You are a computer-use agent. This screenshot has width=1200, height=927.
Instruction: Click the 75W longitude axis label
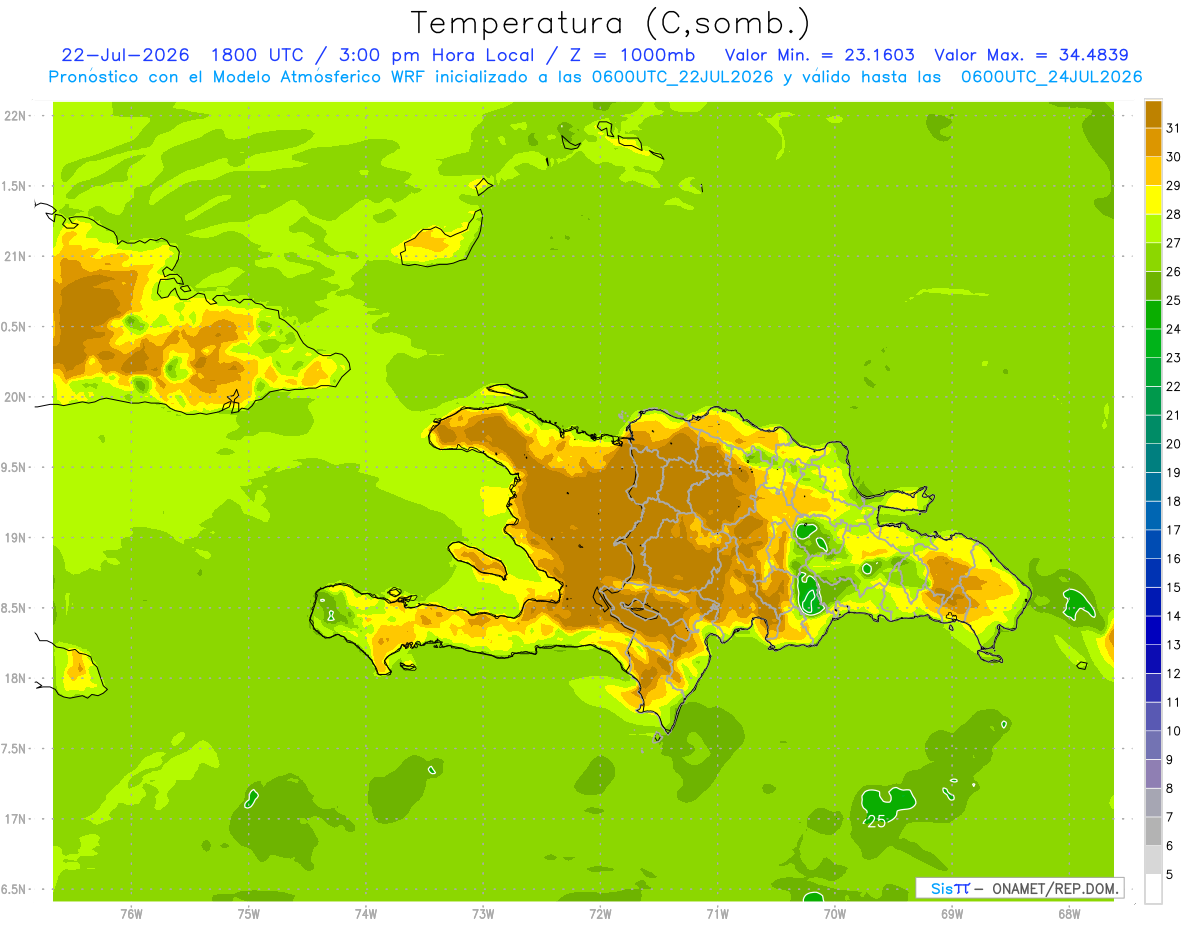249,914
